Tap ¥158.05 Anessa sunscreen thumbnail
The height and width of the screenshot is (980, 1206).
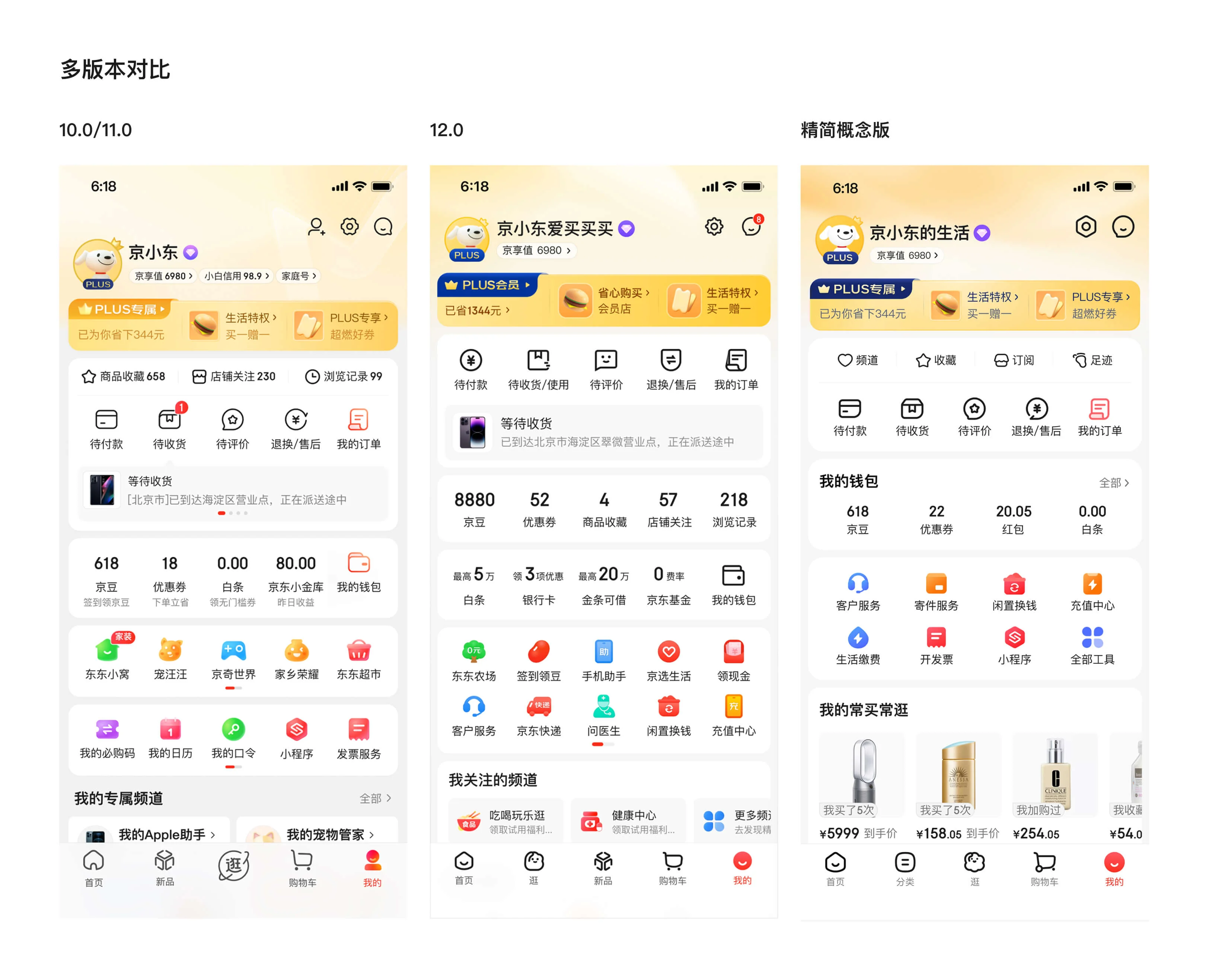958,776
